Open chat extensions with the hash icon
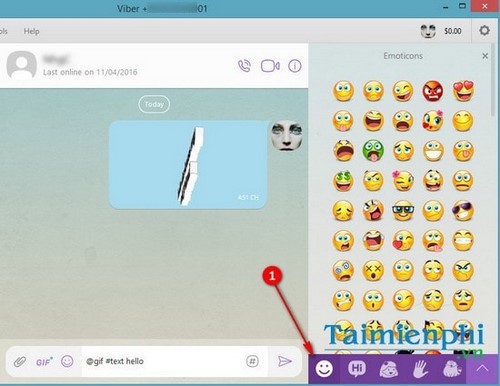 point(252,361)
